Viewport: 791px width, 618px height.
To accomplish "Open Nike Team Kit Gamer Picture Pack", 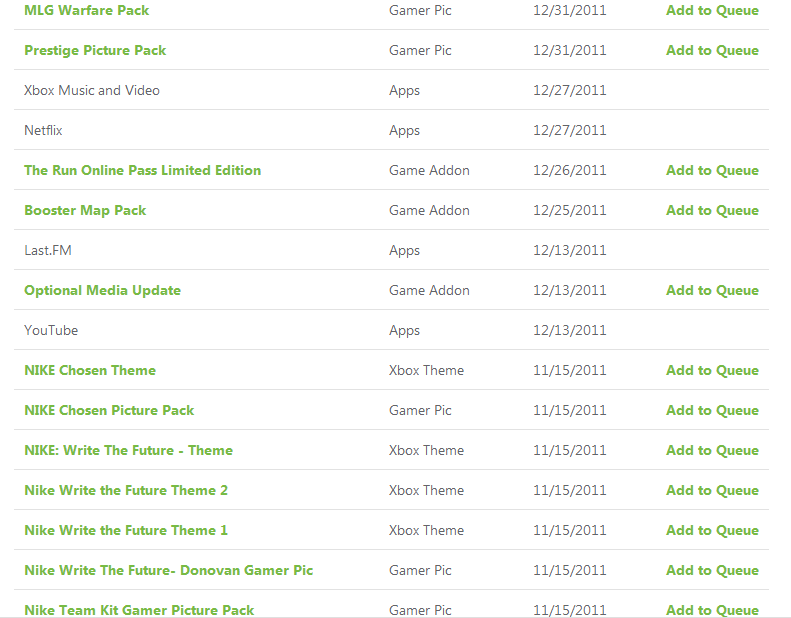I will point(139,610).
